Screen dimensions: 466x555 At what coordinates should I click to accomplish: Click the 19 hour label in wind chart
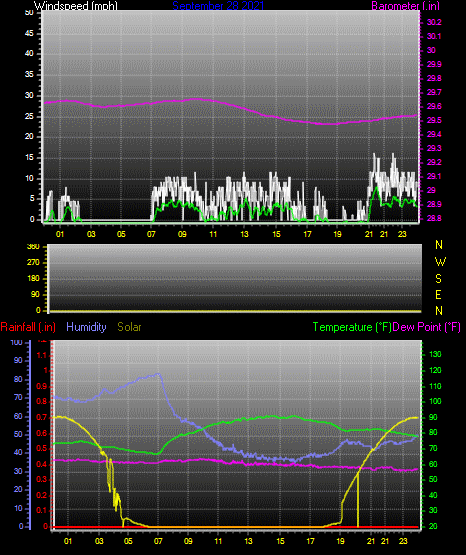click(x=338, y=234)
